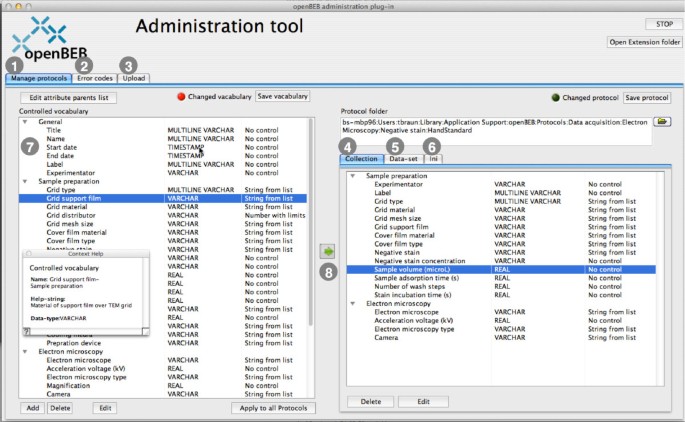Collapse the General vocabulary group

pos(26,121)
